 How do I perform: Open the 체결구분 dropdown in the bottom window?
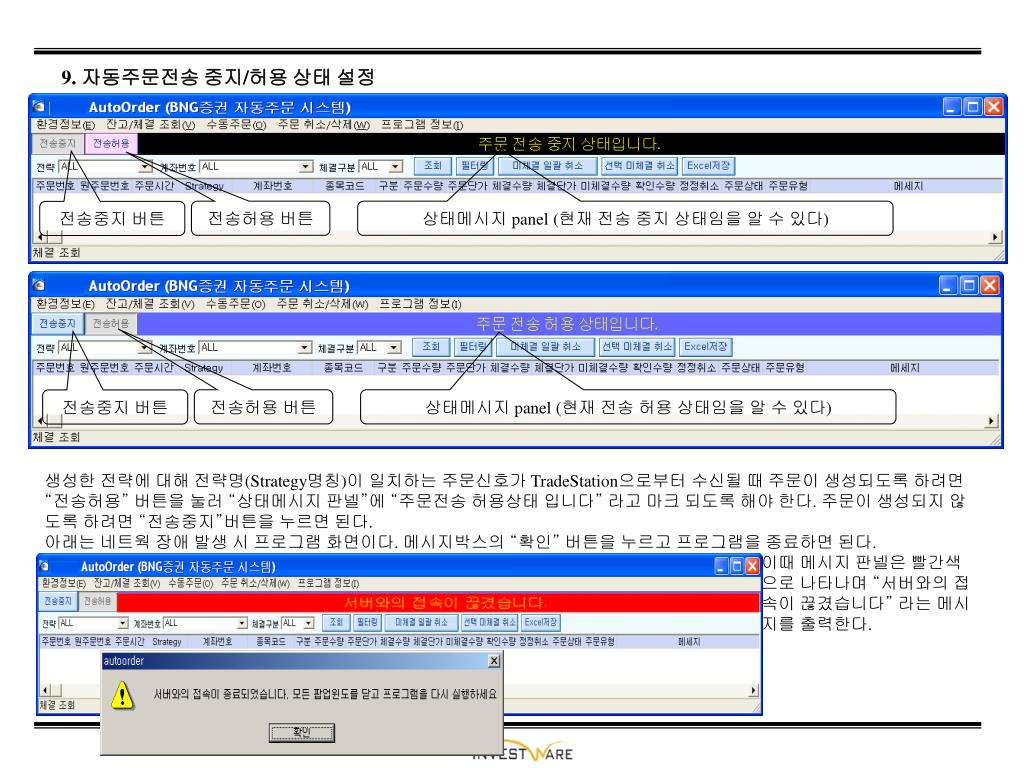[x=309, y=623]
